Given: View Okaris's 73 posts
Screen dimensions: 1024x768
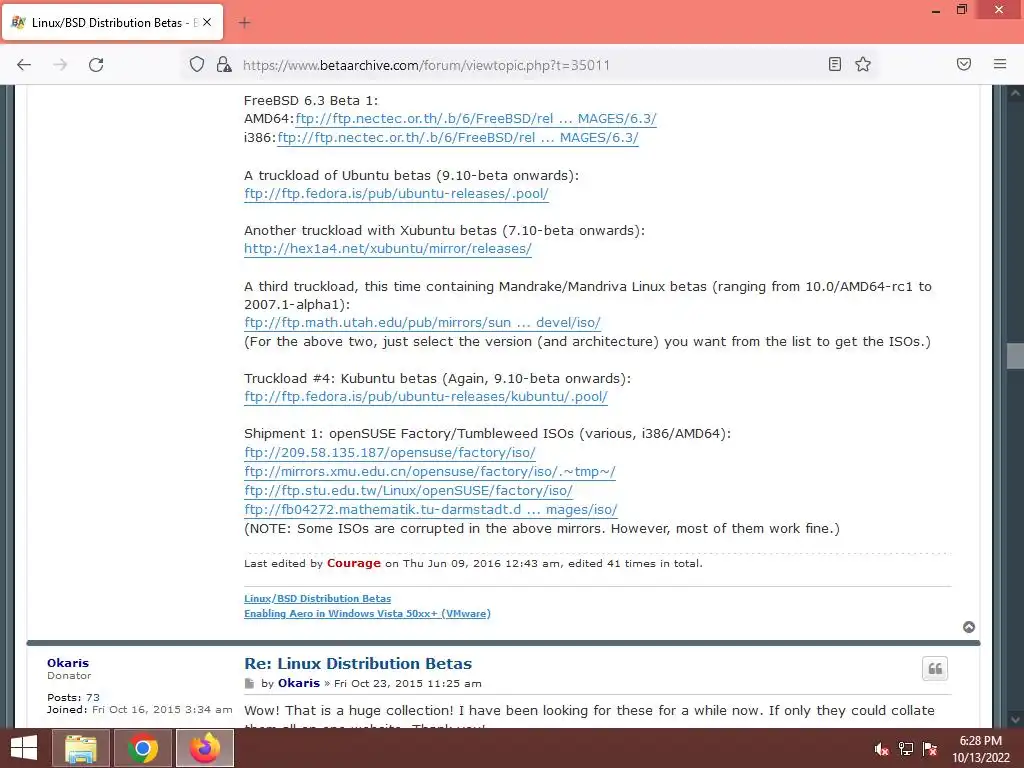Looking at the screenshot, I should pos(93,697).
